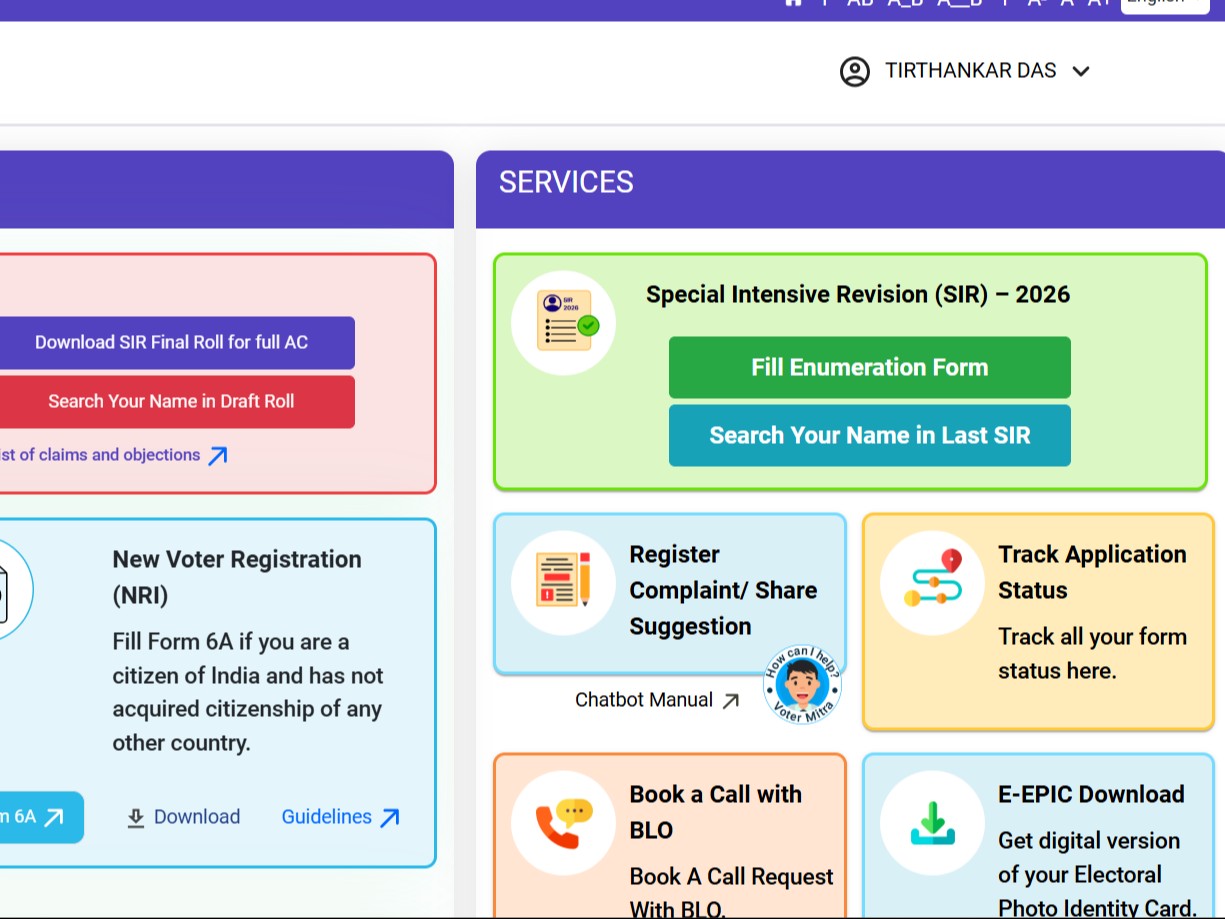1225x919 pixels.
Task: Click the Book a Call telephone icon
Action: (563, 821)
